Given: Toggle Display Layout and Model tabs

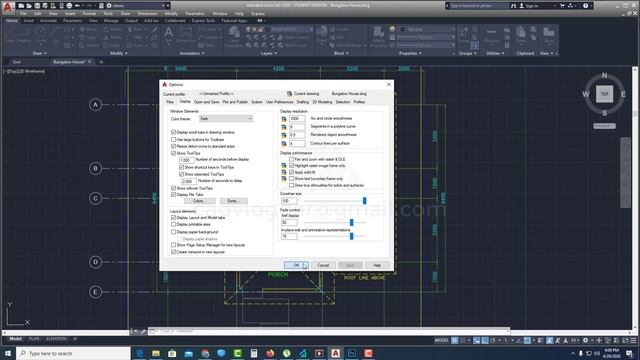Looking at the screenshot, I should click(x=173, y=218).
